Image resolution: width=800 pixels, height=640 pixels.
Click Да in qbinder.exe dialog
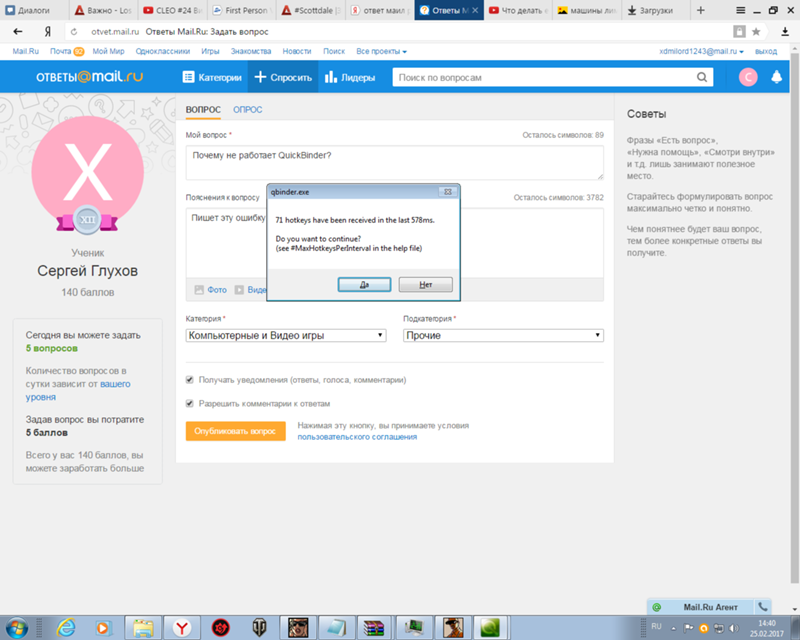click(x=364, y=284)
